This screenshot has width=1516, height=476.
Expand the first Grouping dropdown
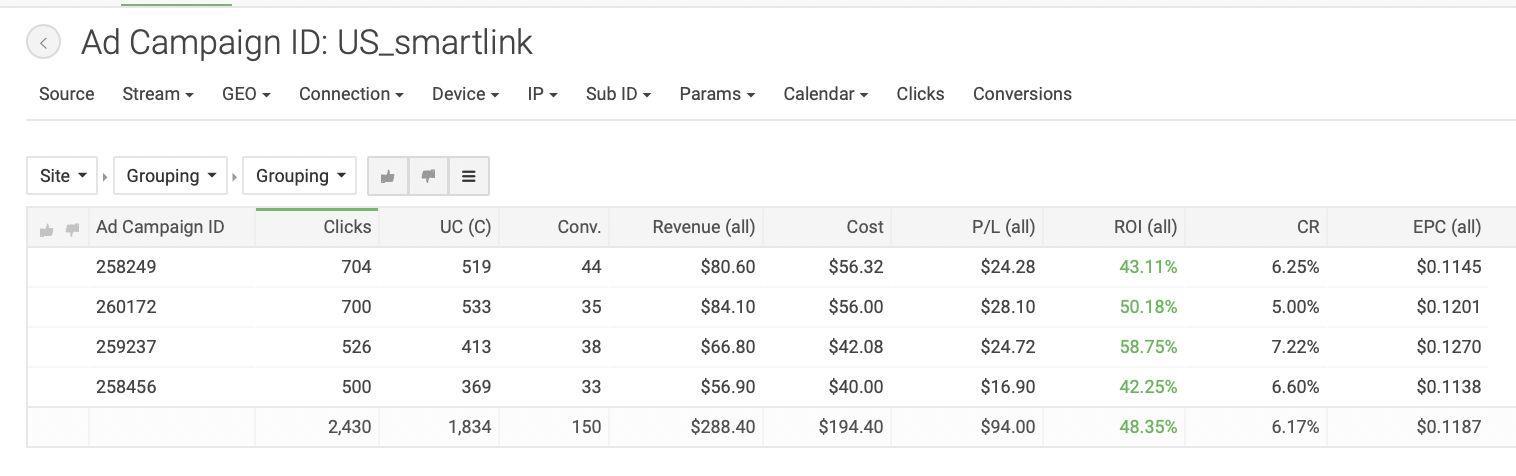pyautogui.click(x=171, y=176)
